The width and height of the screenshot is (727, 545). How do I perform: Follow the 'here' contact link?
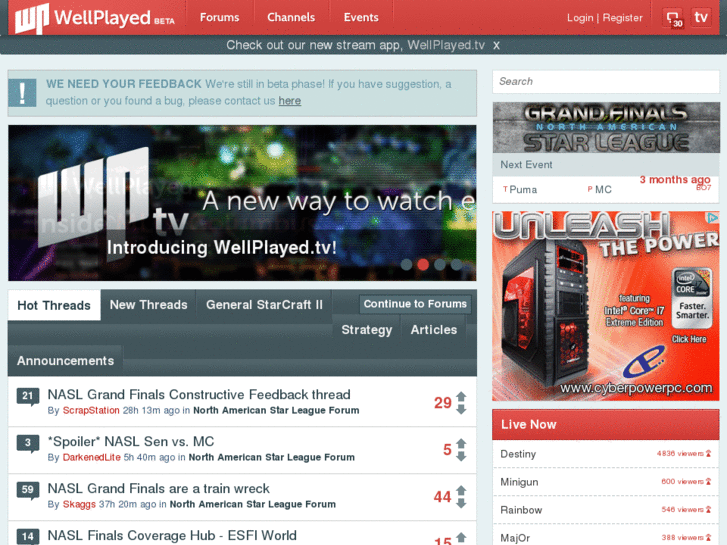[289, 101]
